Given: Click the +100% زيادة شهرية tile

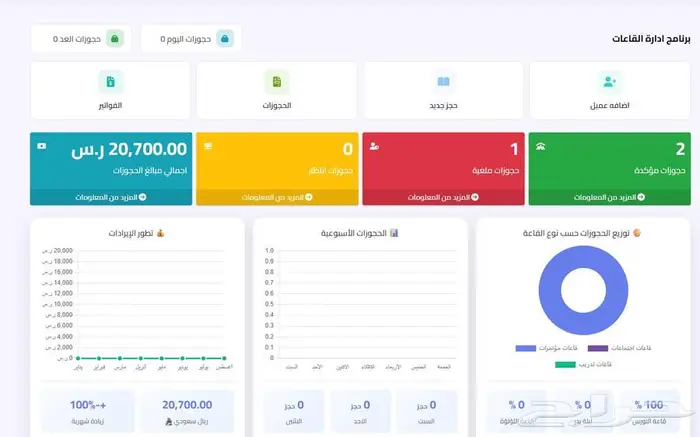Looking at the screenshot, I should 88,412.
